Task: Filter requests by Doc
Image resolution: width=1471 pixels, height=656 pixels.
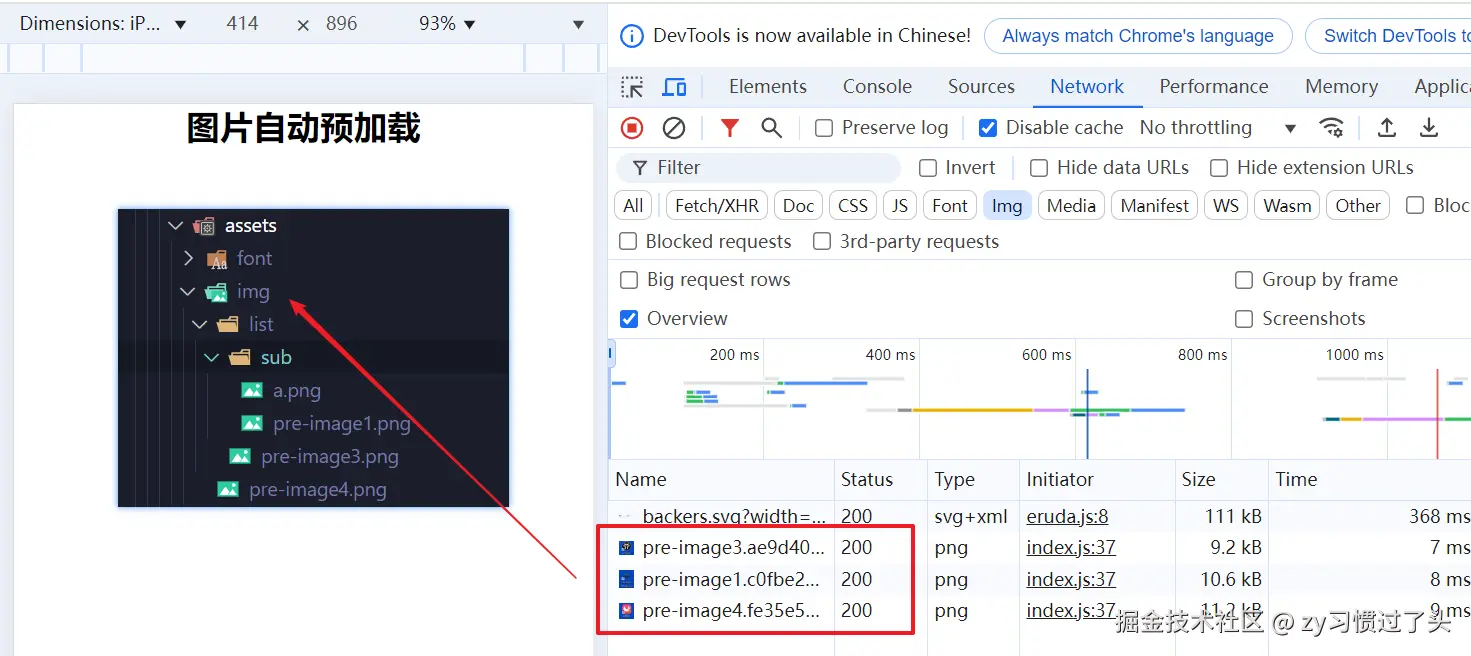Action: [798, 206]
